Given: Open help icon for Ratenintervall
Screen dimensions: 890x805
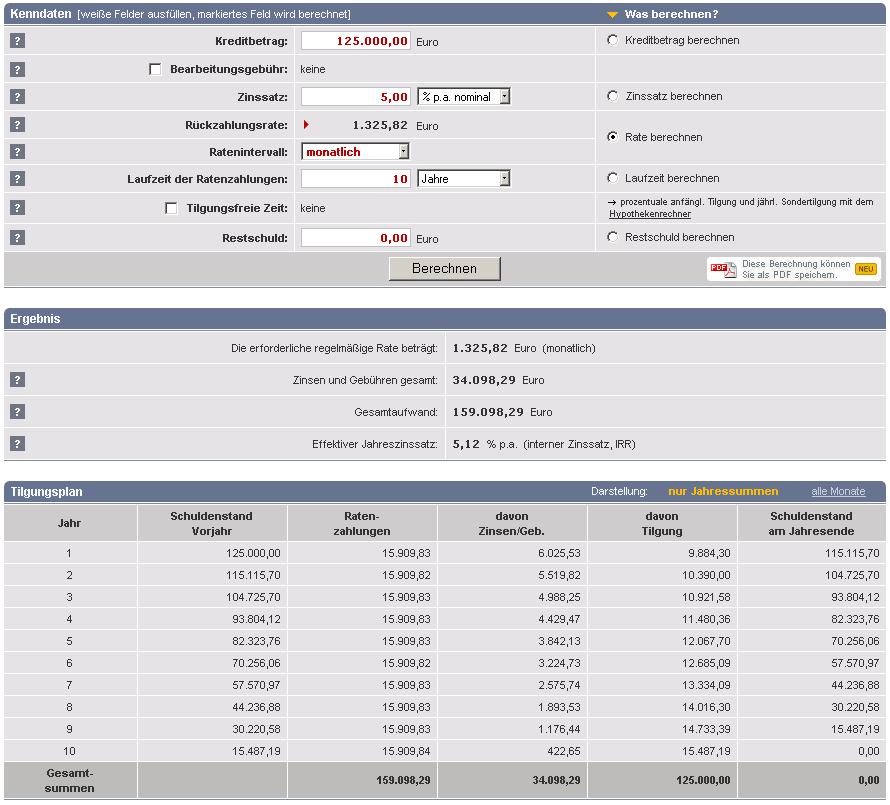Looking at the screenshot, I should [17, 152].
